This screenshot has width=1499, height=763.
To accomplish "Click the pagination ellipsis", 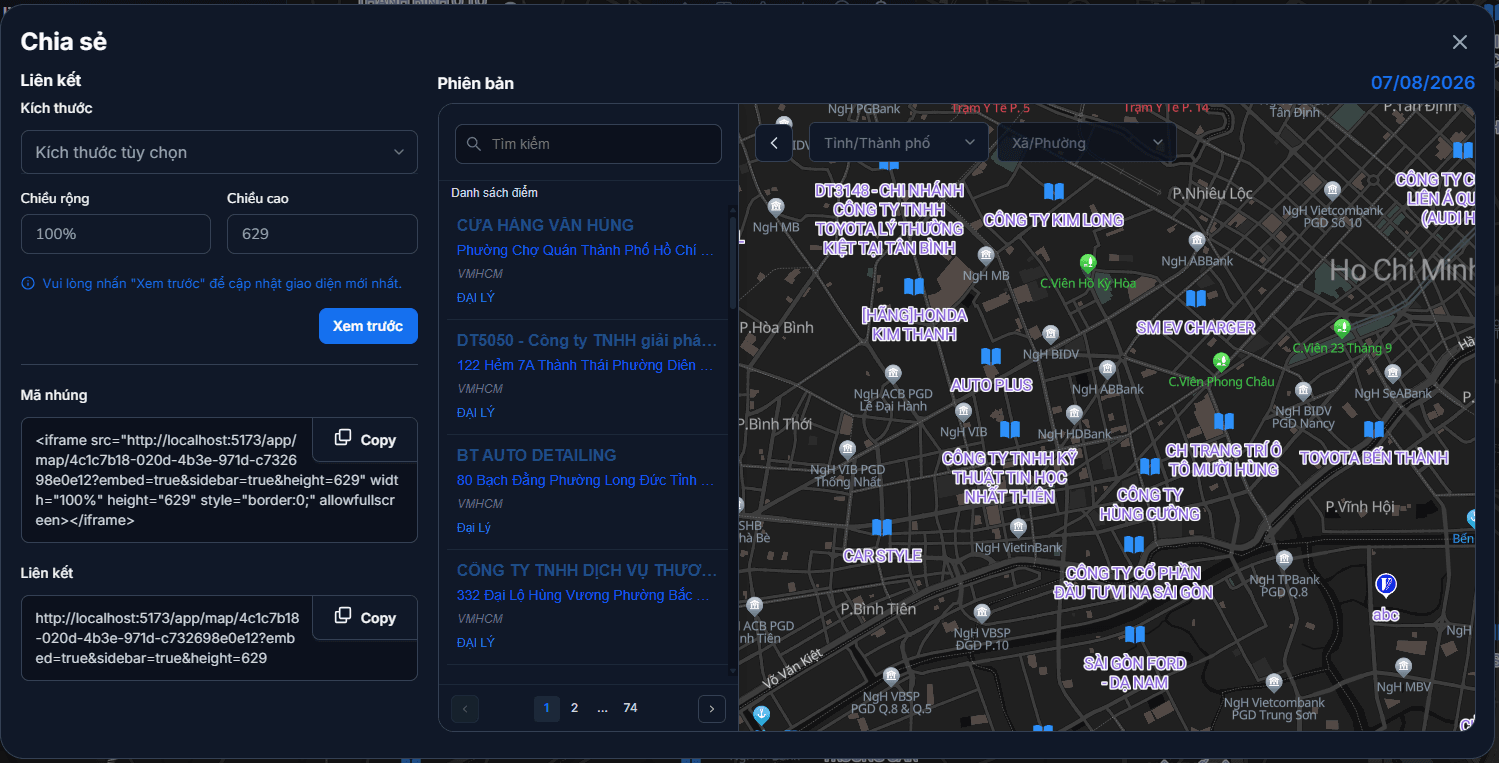I will (602, 708).
